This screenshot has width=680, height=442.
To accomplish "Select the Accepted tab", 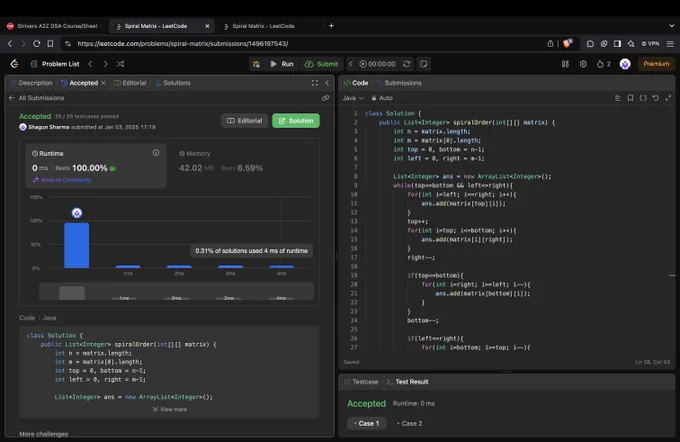I will [x=80, y=83].
